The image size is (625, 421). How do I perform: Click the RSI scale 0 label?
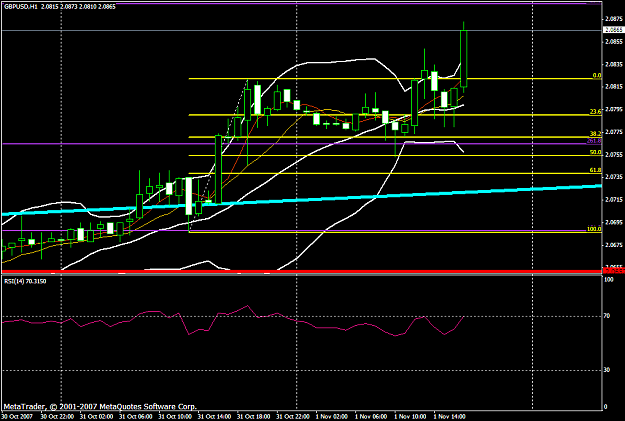[606, 407]
